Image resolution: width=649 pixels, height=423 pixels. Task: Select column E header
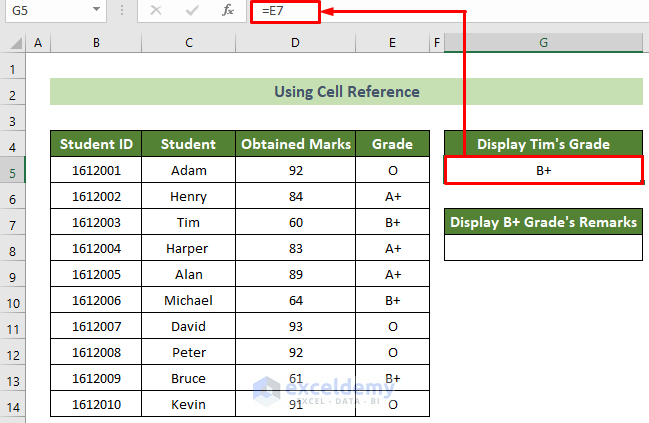392,43
